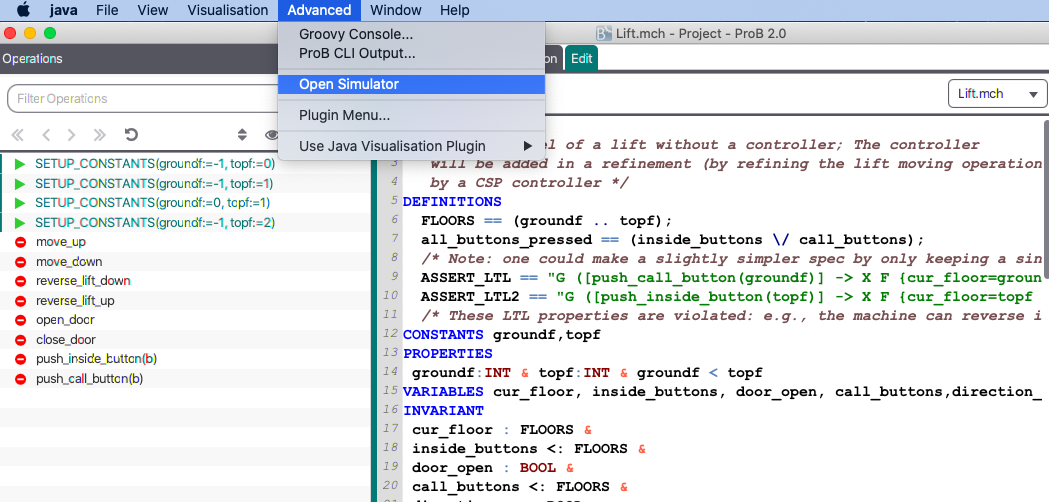Click the single back arrow icon
The image size is (1049, 502).
point(45,135)
